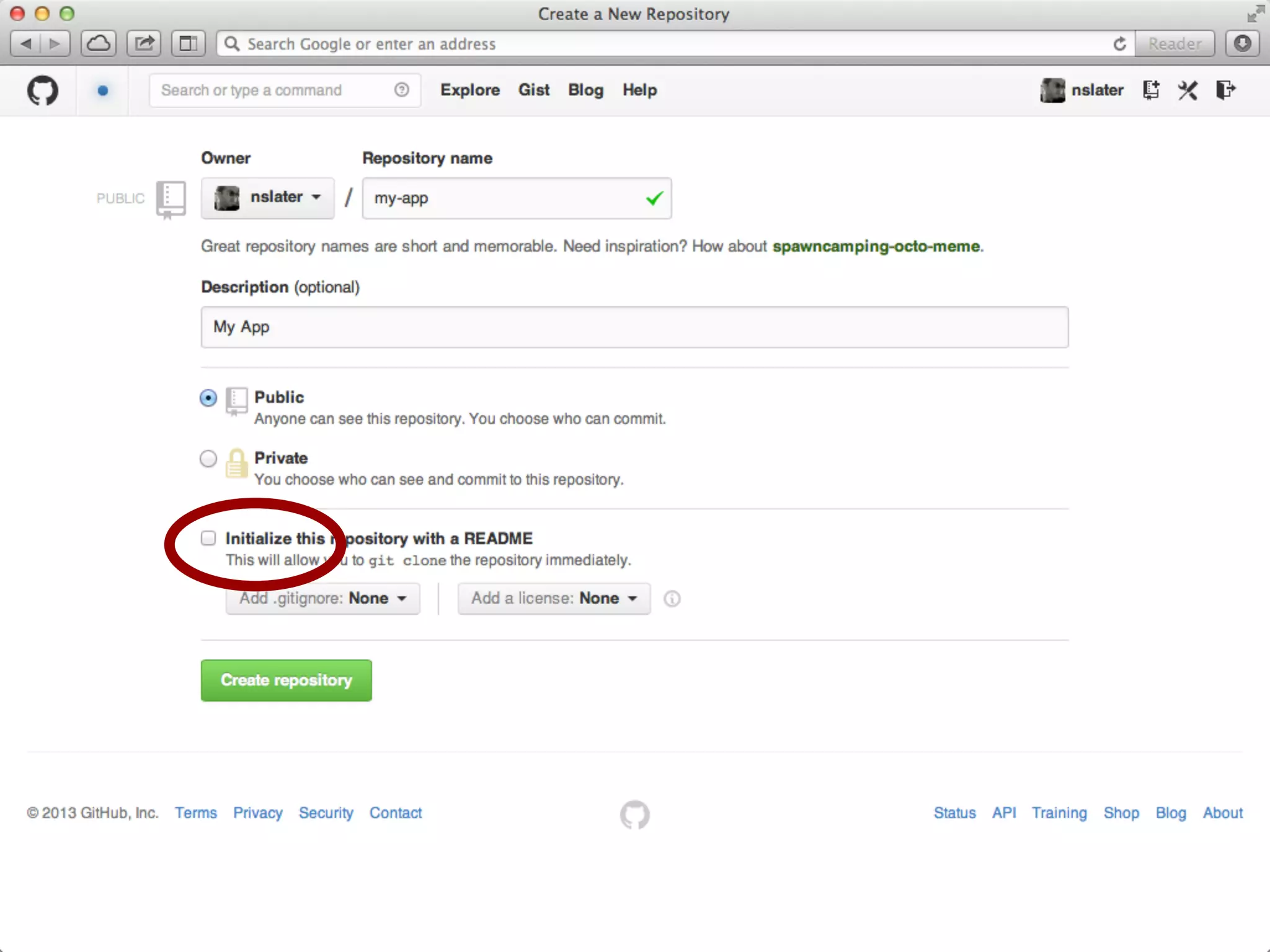Click the Safari share button
Viewport: 1270px width, 952px height.
144,44
